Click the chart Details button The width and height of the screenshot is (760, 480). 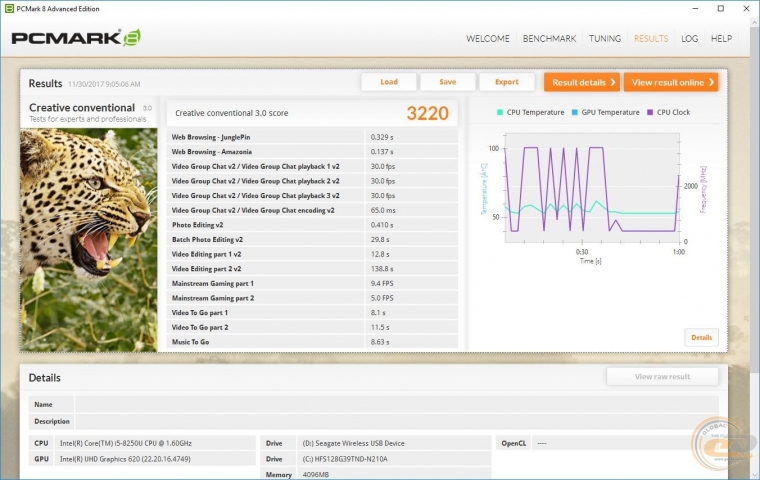pyautogui.click(x=701, y=338)
